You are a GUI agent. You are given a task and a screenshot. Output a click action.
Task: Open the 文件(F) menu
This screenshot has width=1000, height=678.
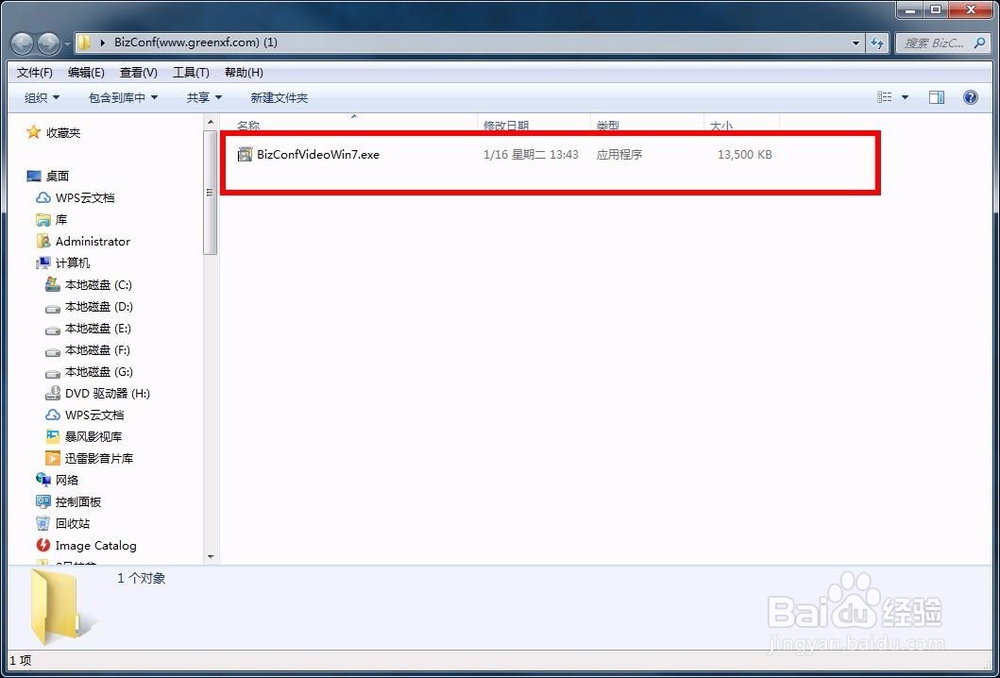[34, 73]
